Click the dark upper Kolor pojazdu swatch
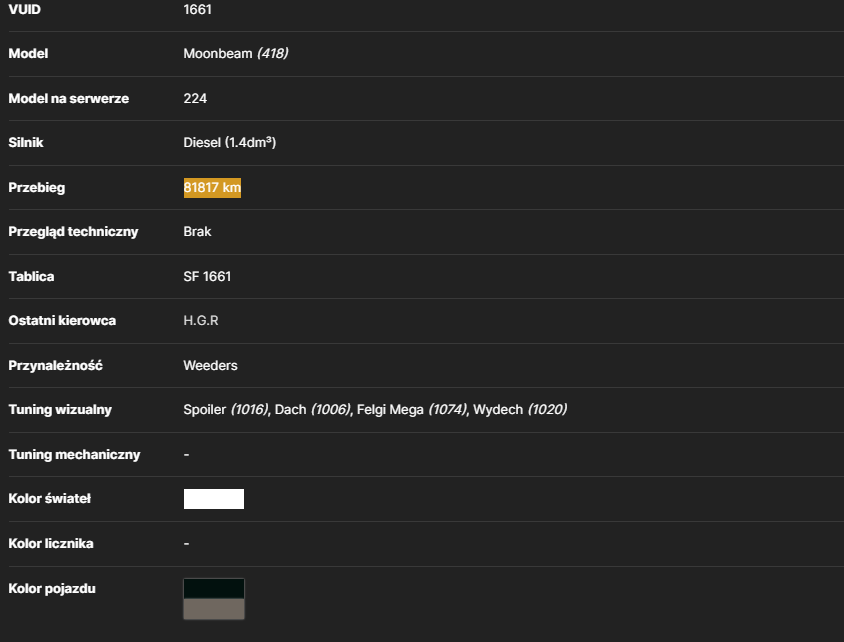 click(214, 588)
